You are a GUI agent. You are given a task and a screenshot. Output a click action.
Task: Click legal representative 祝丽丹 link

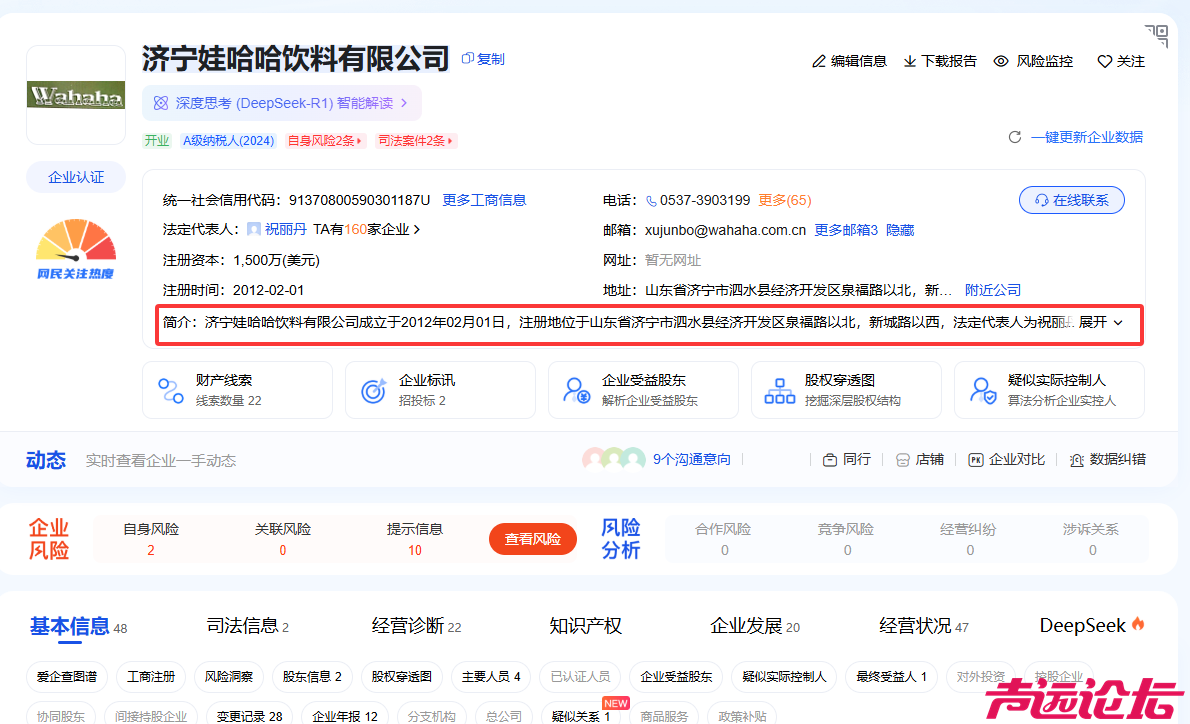click(285, 229)
